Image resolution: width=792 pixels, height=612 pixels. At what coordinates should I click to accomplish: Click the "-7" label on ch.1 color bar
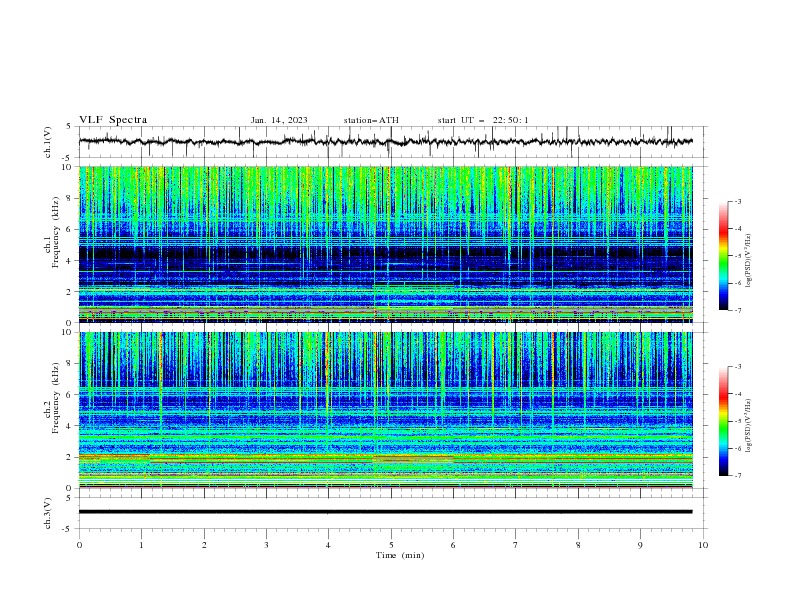tap(738, 310)
